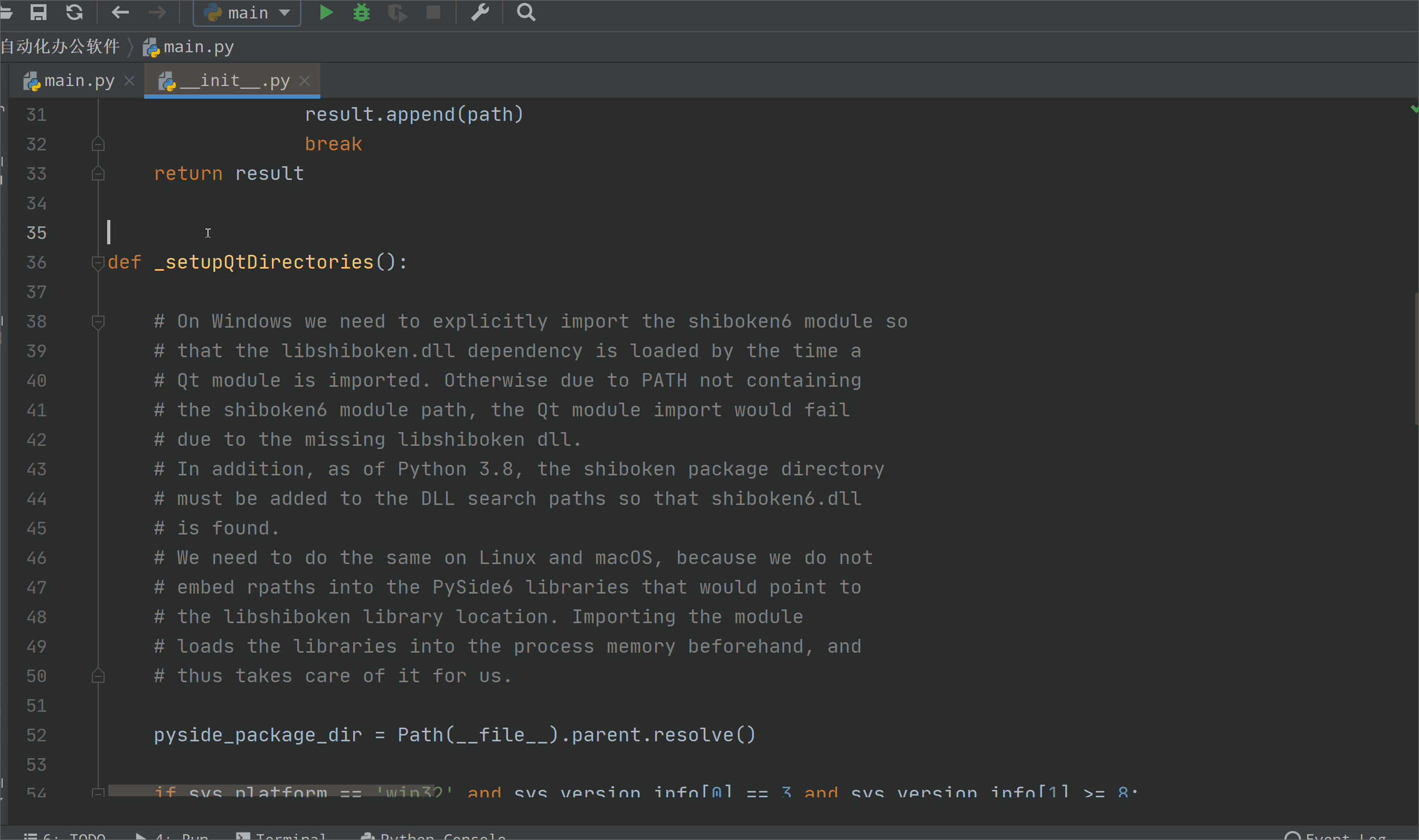Screen dimensions: 1419x840
Task: Click the 自动化办公软件 project breadcrumb
Action: point(60,46)
